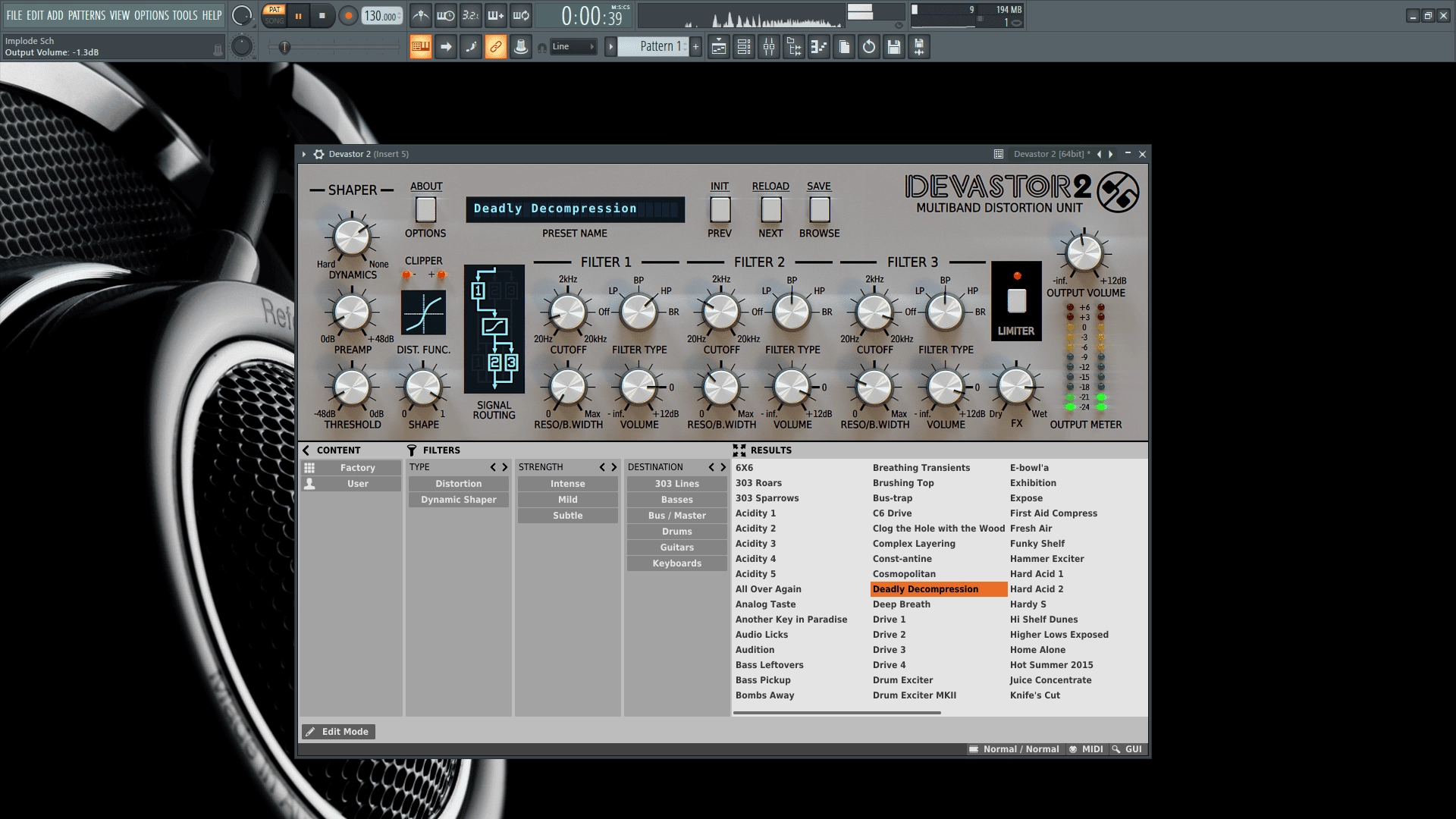Screen dimensions: 1456x819
Task: Click the PREAMP knob
Action: tap(352, 313)
